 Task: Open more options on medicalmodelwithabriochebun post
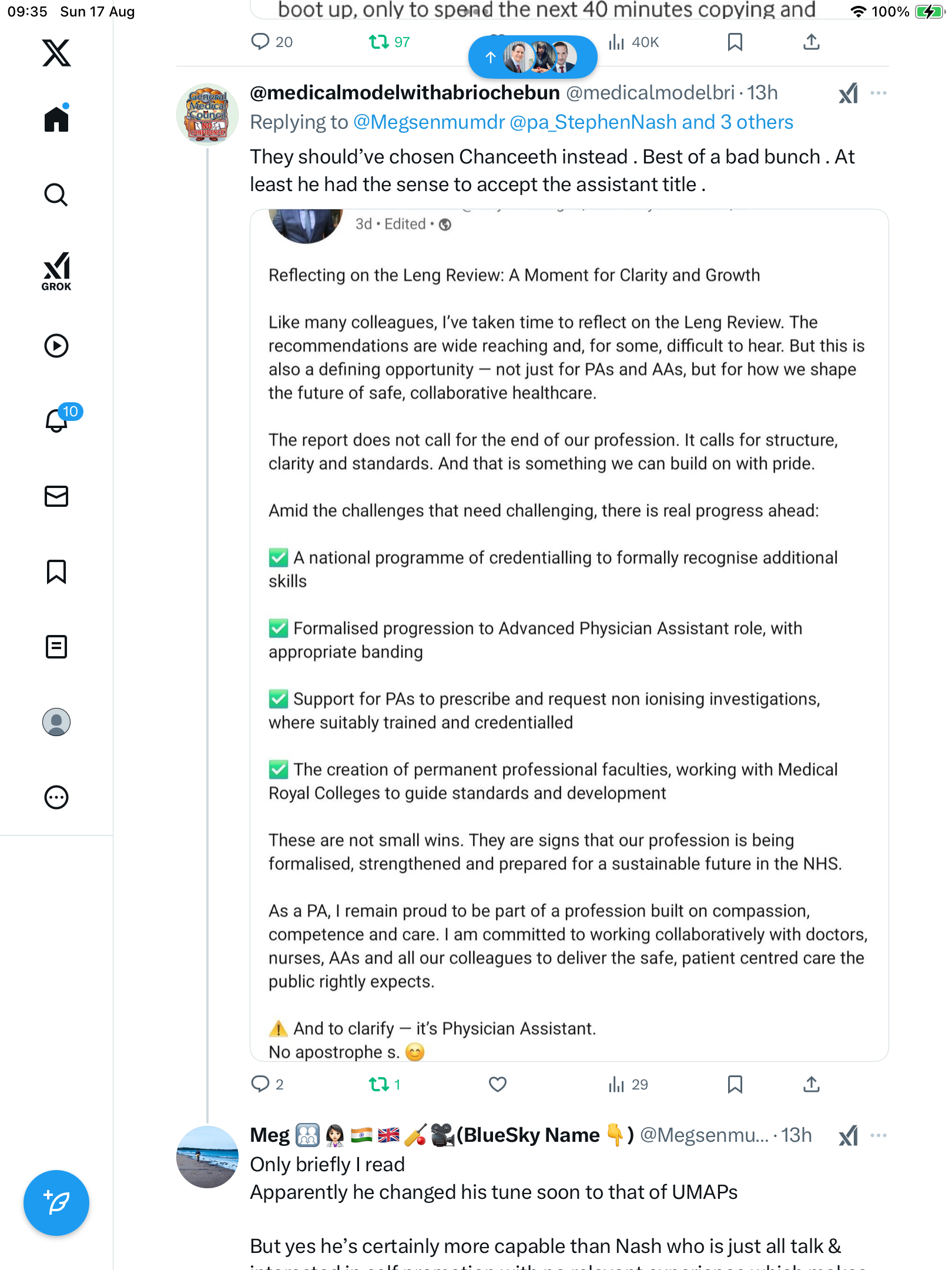point(879,93)
